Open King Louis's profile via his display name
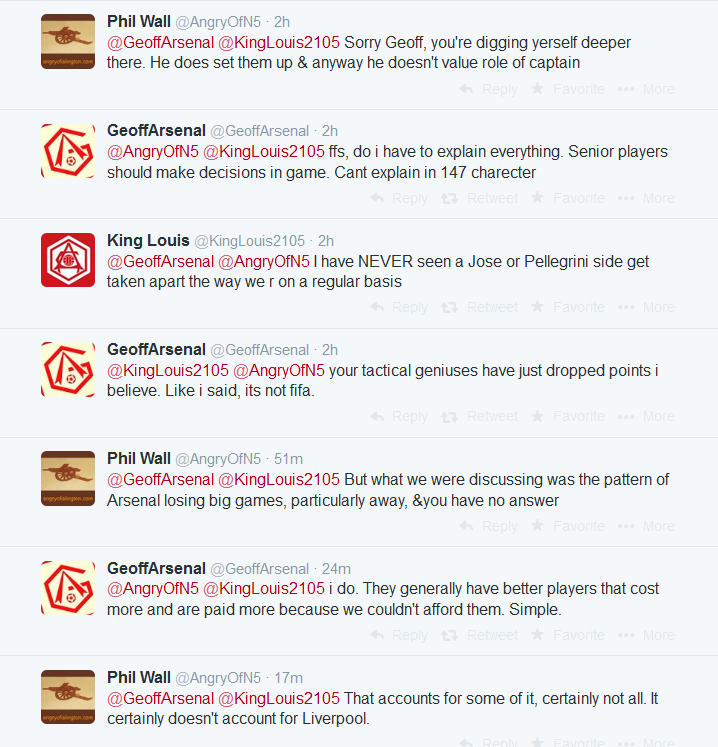Image resolution: width=718 pixels, height=747 pixels. (x=148, y=241)
